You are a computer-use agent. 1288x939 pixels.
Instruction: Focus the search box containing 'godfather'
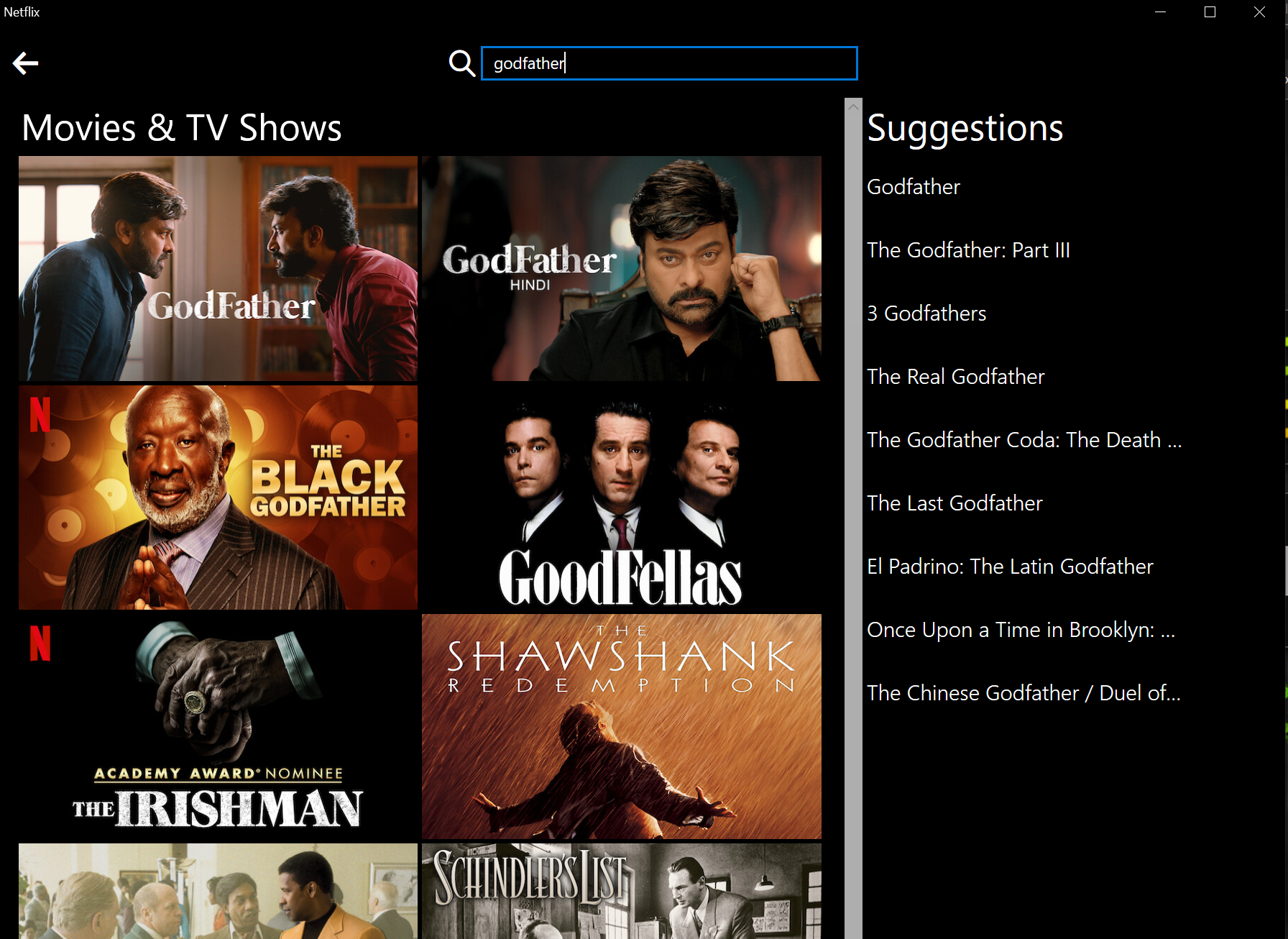tap(669, 63)
